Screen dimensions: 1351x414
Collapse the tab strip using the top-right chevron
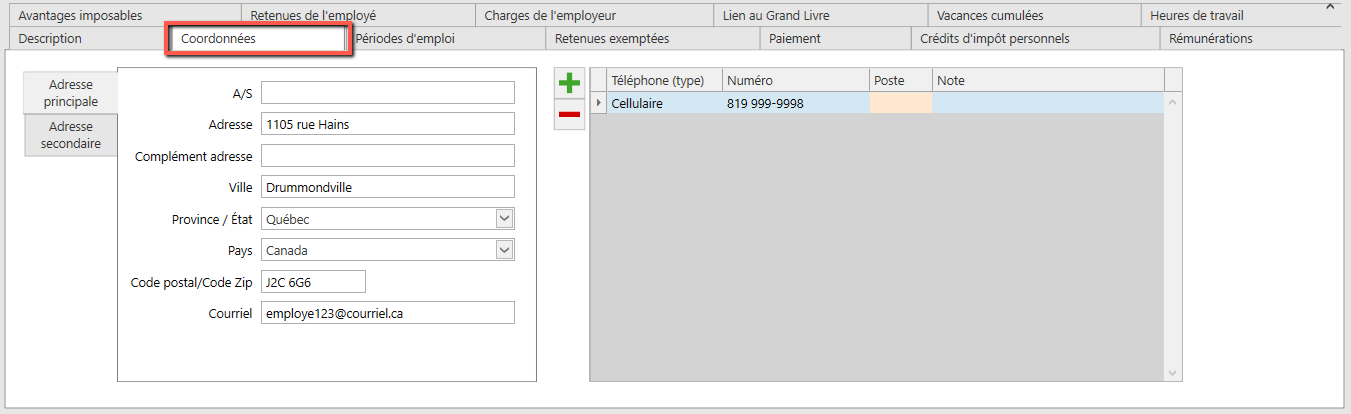coord(1330,7)
